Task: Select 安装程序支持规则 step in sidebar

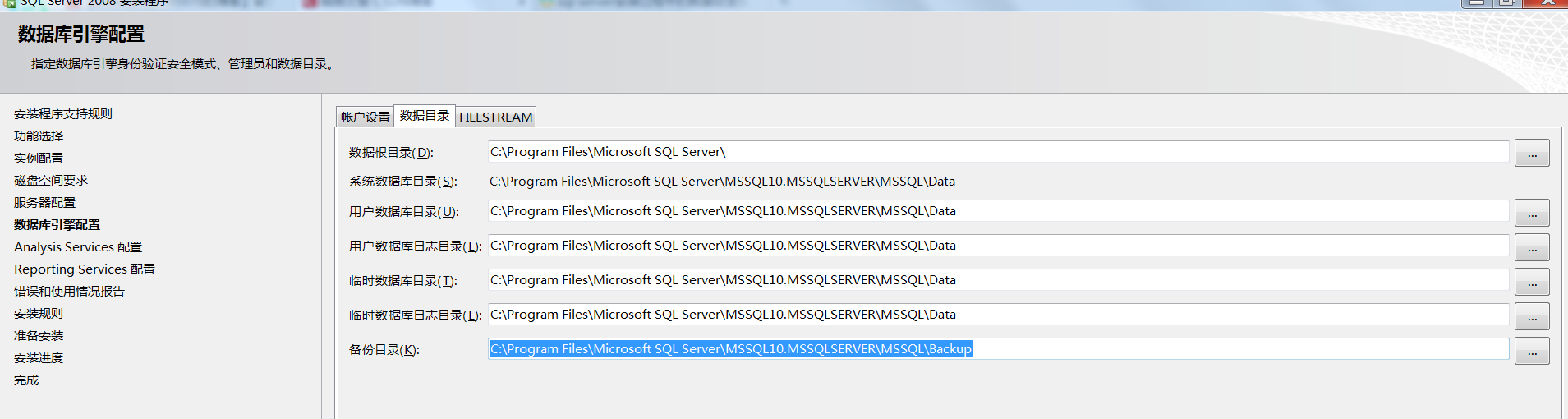Action: (x=63, y=114)
